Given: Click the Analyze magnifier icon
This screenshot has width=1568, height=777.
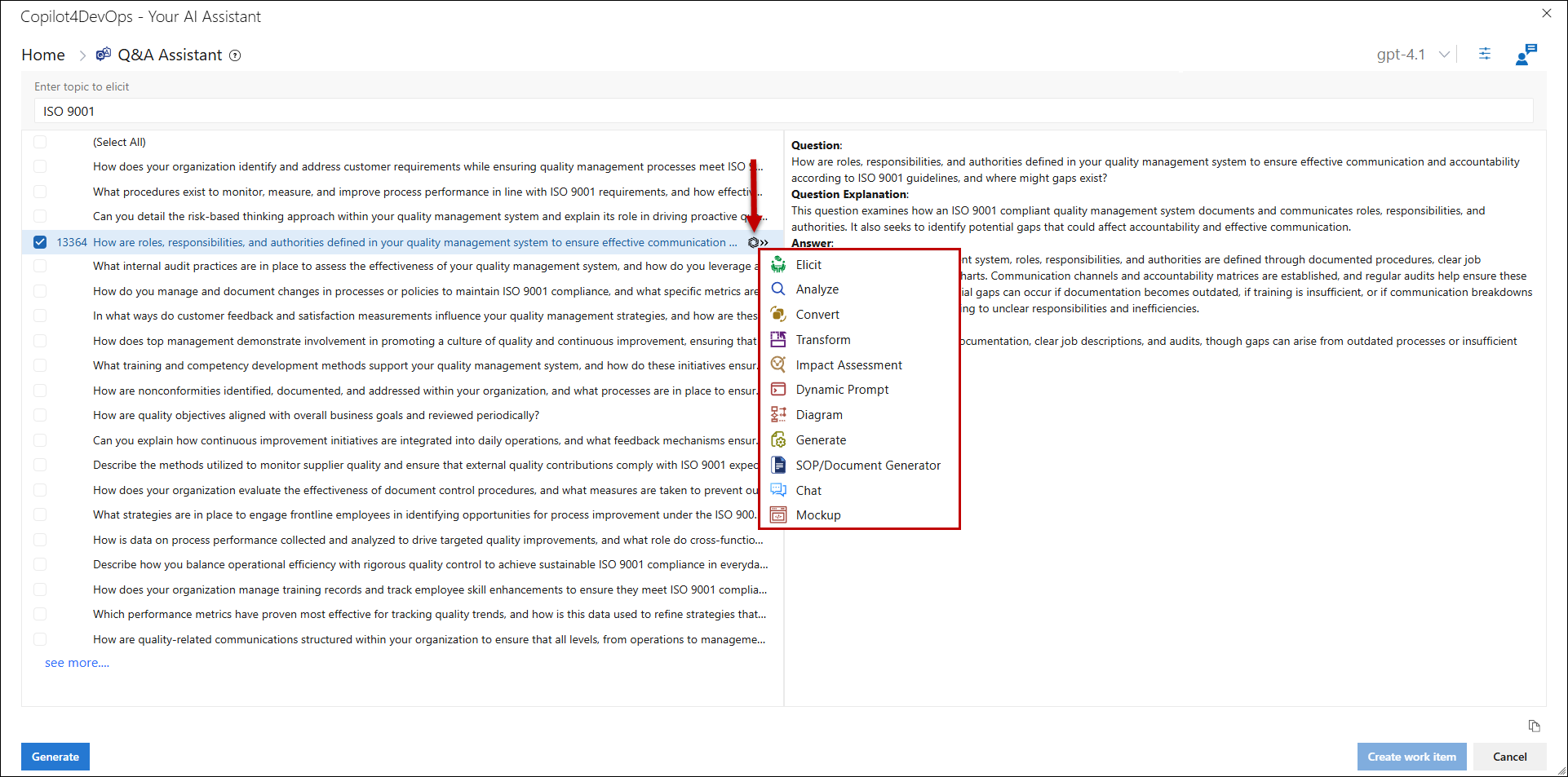Looking at the screenshot, I should [778, 289].
